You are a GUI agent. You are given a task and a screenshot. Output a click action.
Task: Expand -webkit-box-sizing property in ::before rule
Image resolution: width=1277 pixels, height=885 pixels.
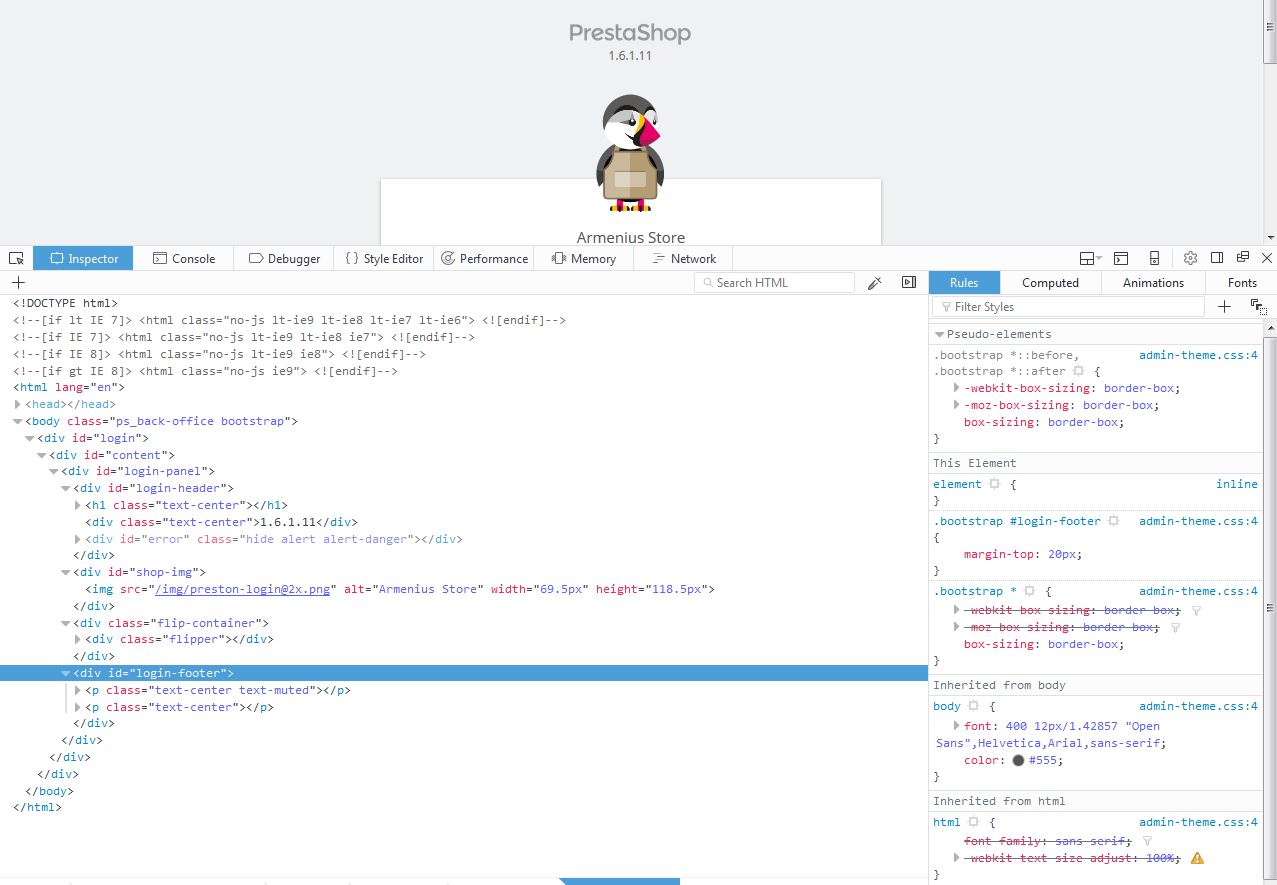[x=957, y=388]
